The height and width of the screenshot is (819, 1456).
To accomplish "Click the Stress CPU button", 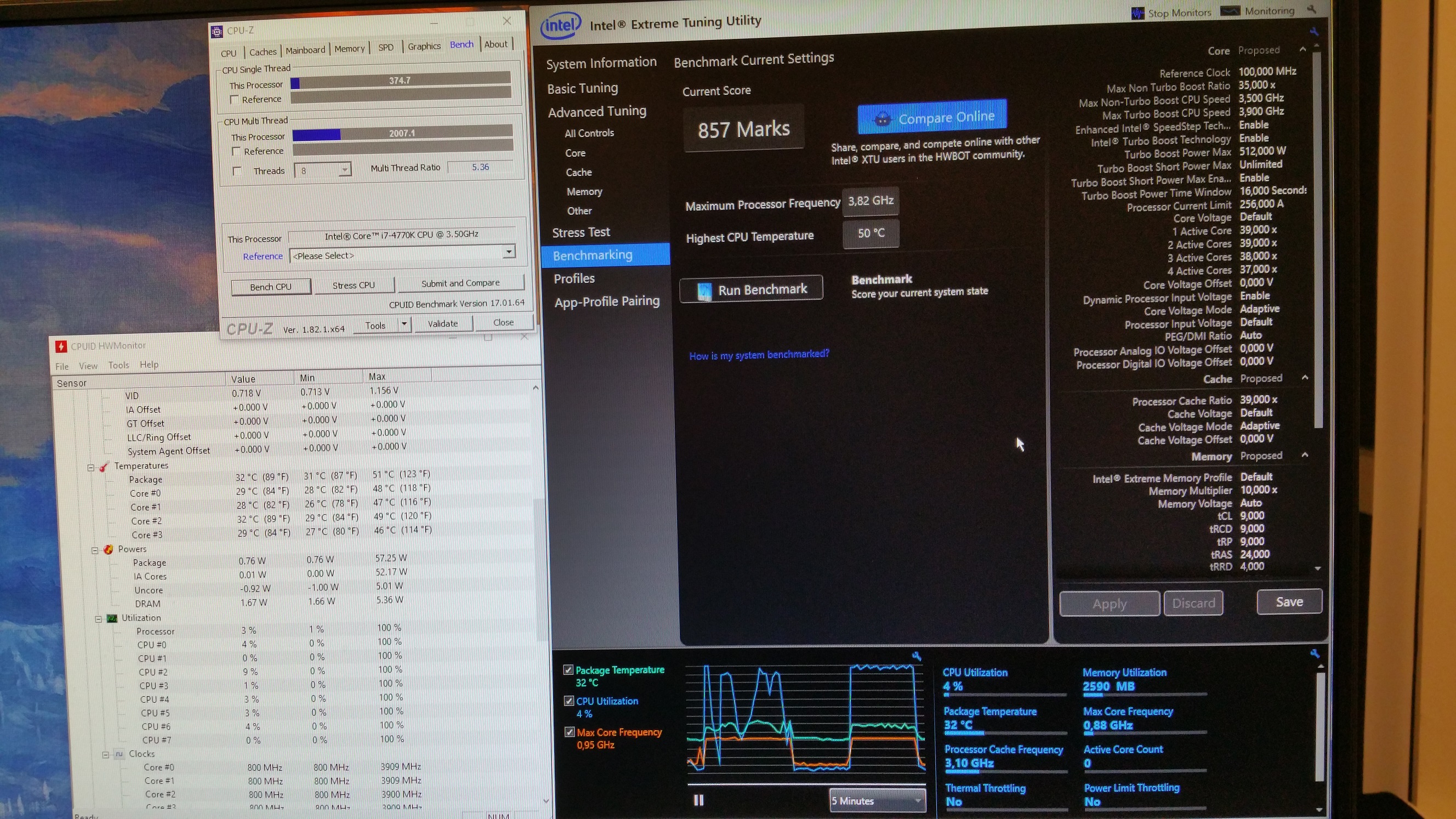I will pyautogui.click(x=353, y=286).
